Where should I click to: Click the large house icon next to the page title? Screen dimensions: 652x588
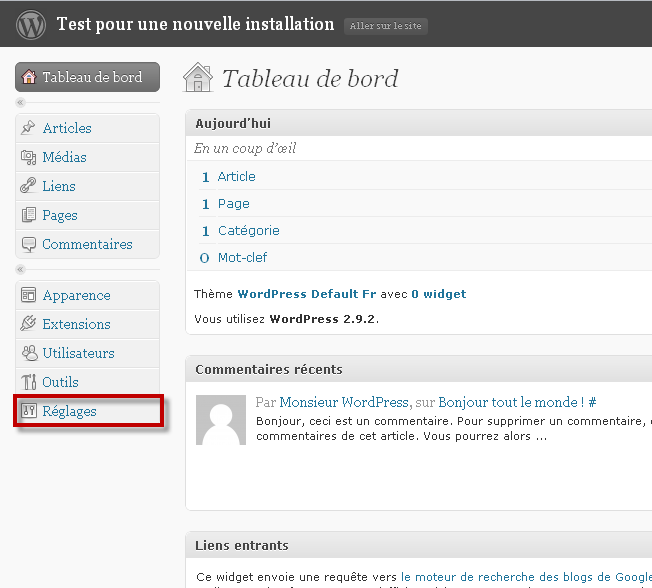[198, 77]
